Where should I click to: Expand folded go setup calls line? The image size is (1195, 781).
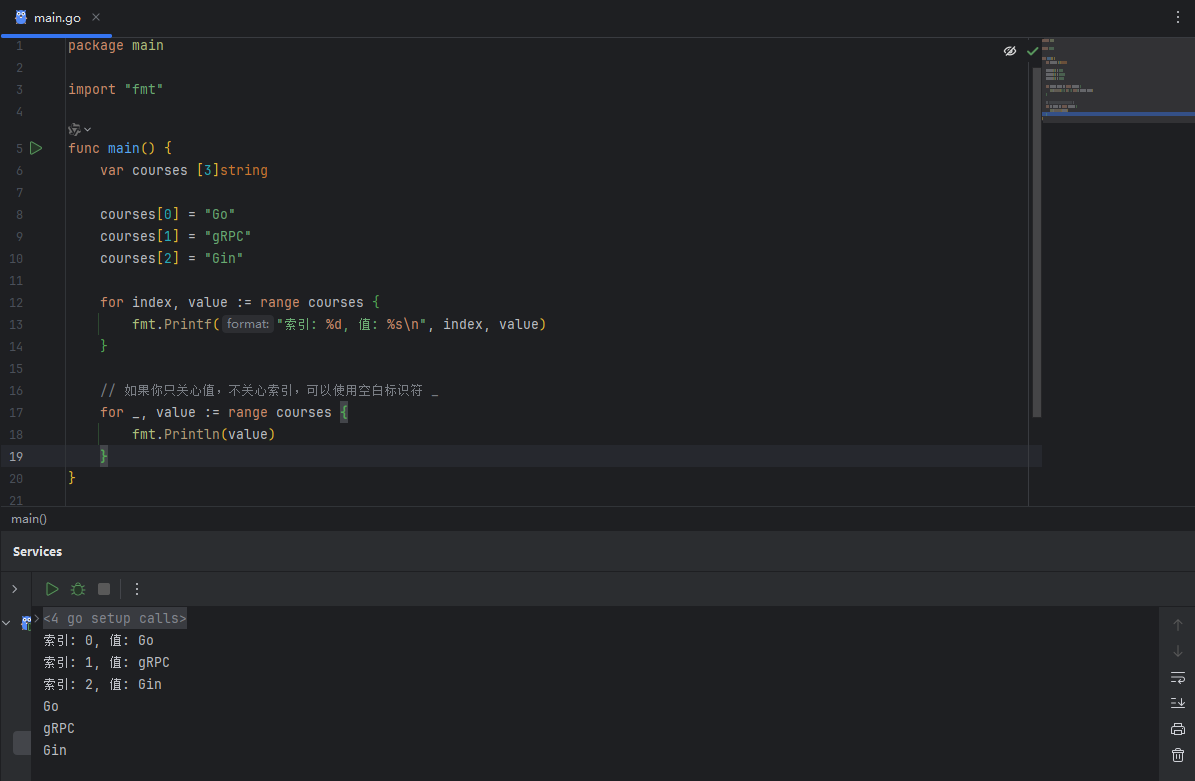[114, 619]
